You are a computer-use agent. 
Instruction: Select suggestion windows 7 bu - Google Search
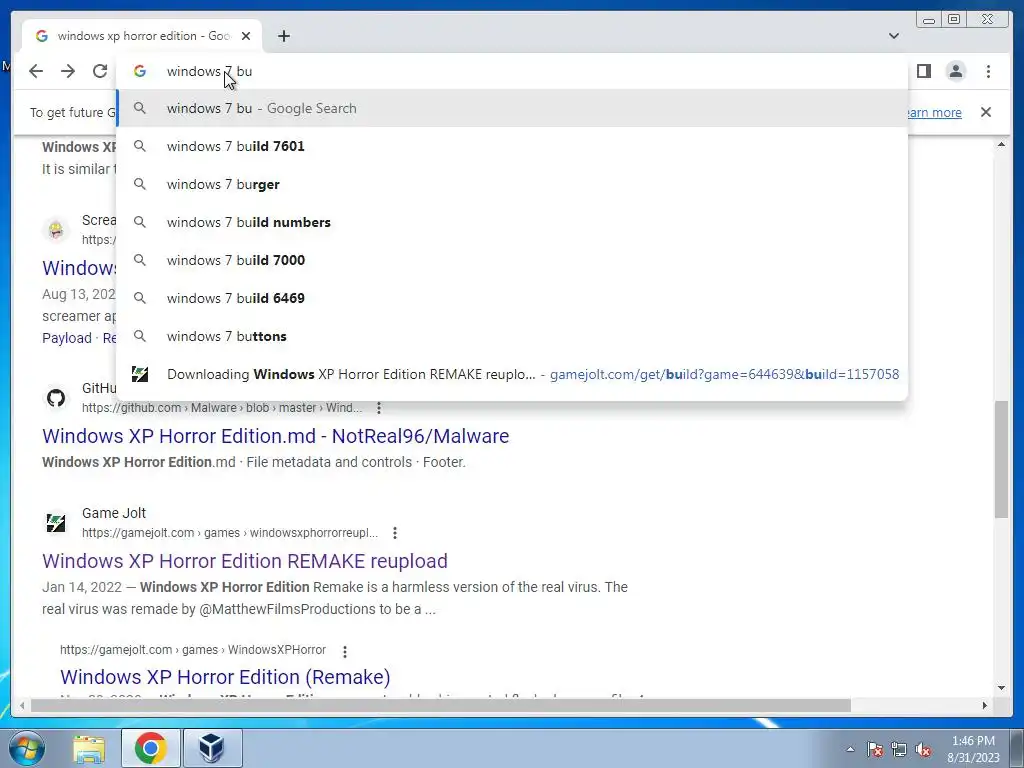point(512,108)
